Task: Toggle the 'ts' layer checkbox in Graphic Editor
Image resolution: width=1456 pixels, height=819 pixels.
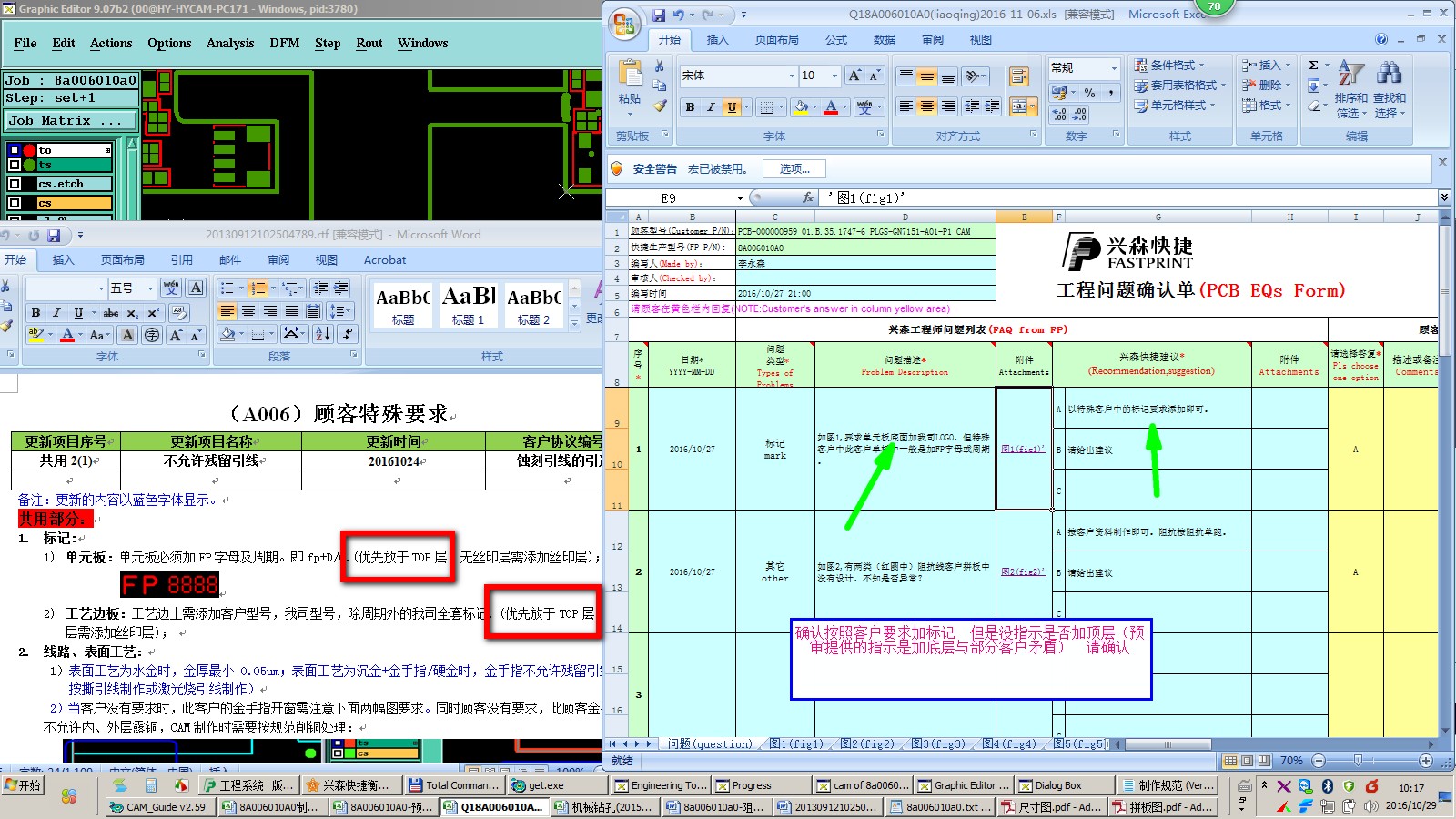Action: click(x=15, y=165)
